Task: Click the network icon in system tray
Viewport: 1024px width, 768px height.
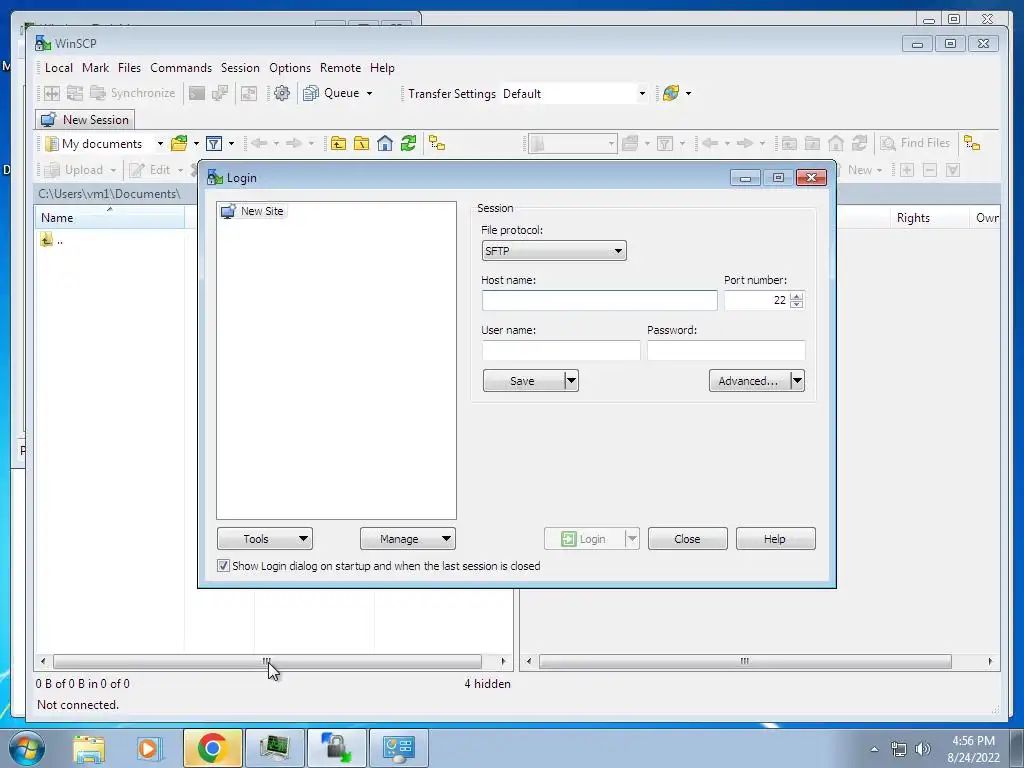Action: coord(899,749)
